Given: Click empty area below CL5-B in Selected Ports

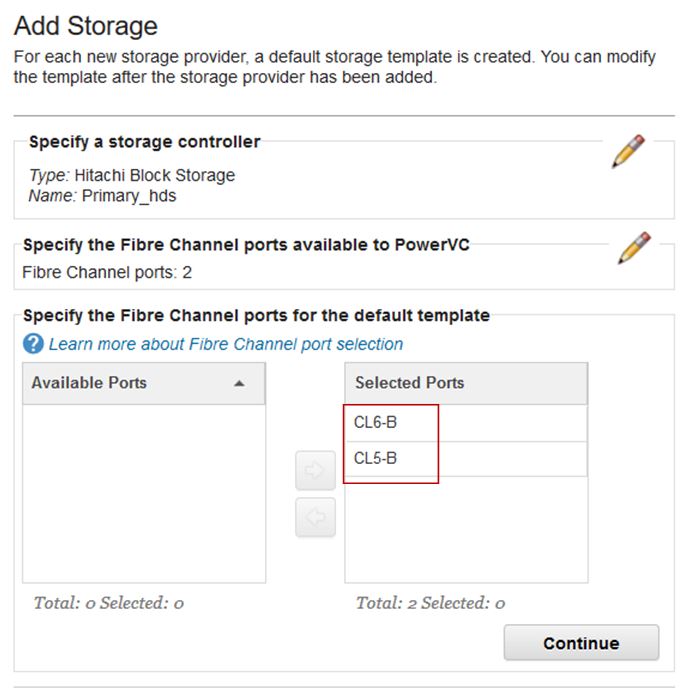Looking at the screenshot, I should click(x=466, y=530).
